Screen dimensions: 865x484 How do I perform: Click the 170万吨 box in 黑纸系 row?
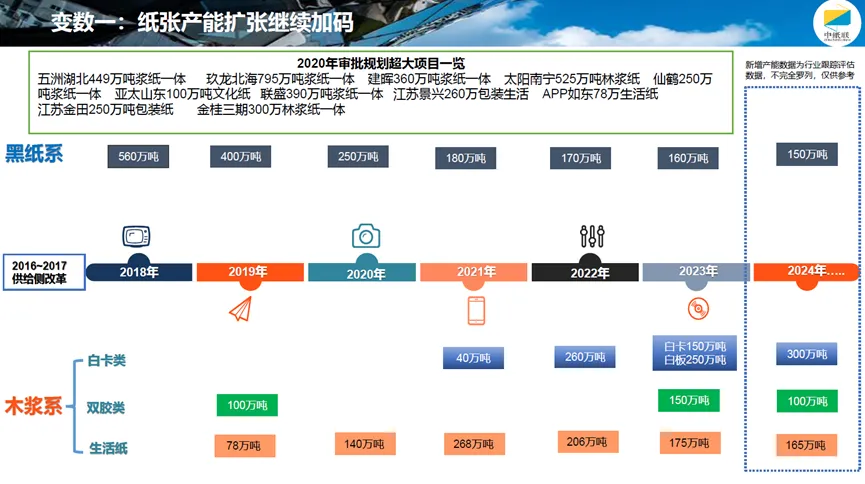(x=580, y=158)
